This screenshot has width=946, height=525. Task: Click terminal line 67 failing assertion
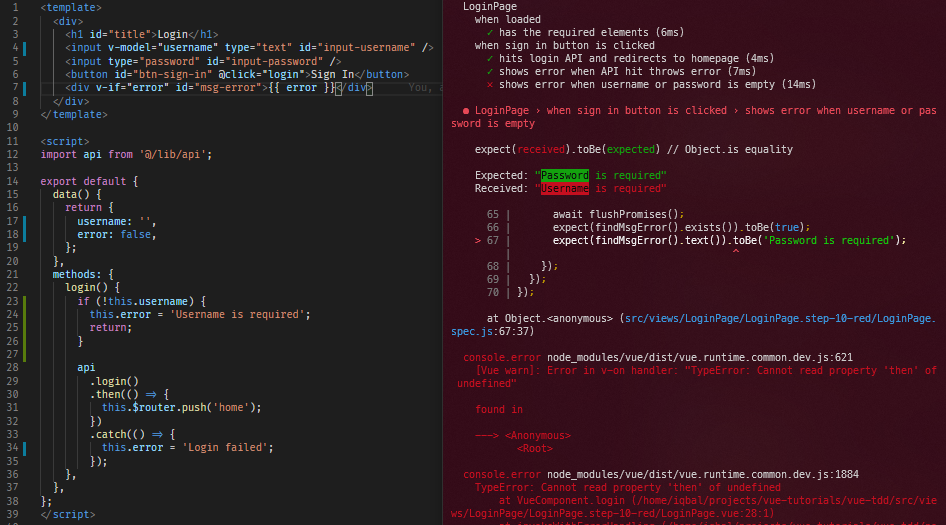tap(729, 241)
